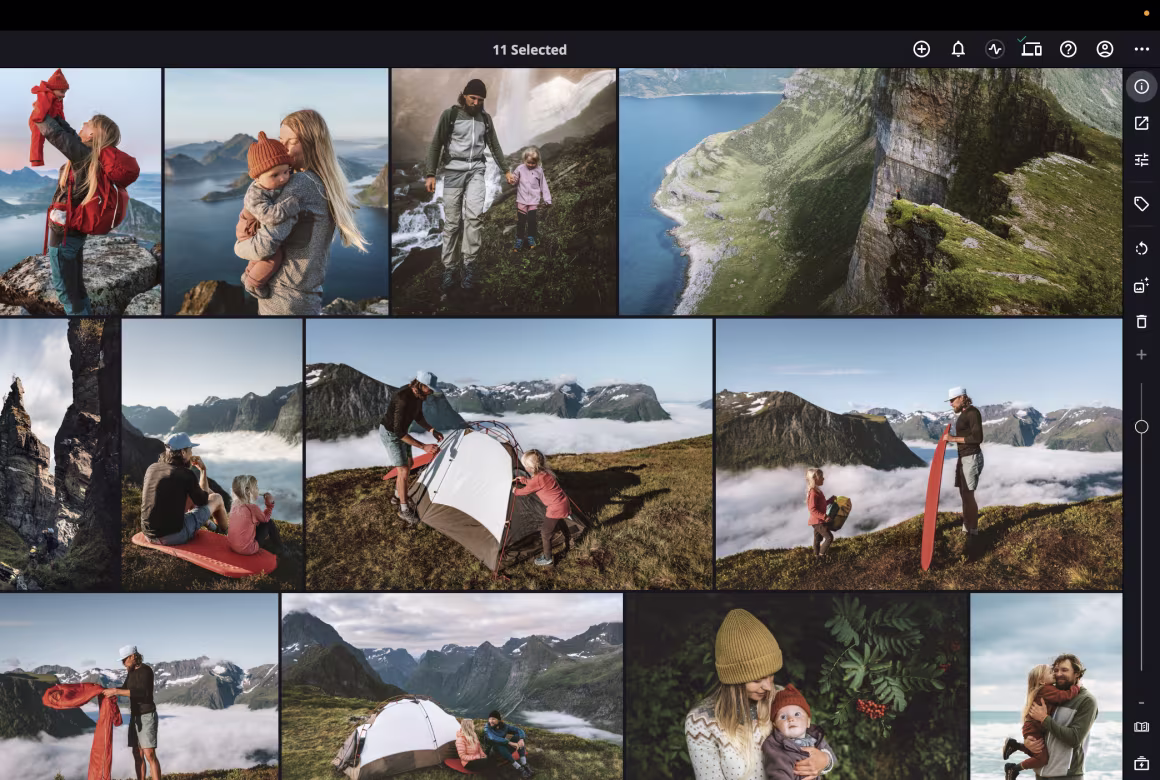The width and height of the screenshot is (1160, 780).
Task: Open the user account profile icon
Action: pyautogui.click(x=1105, y=49)
